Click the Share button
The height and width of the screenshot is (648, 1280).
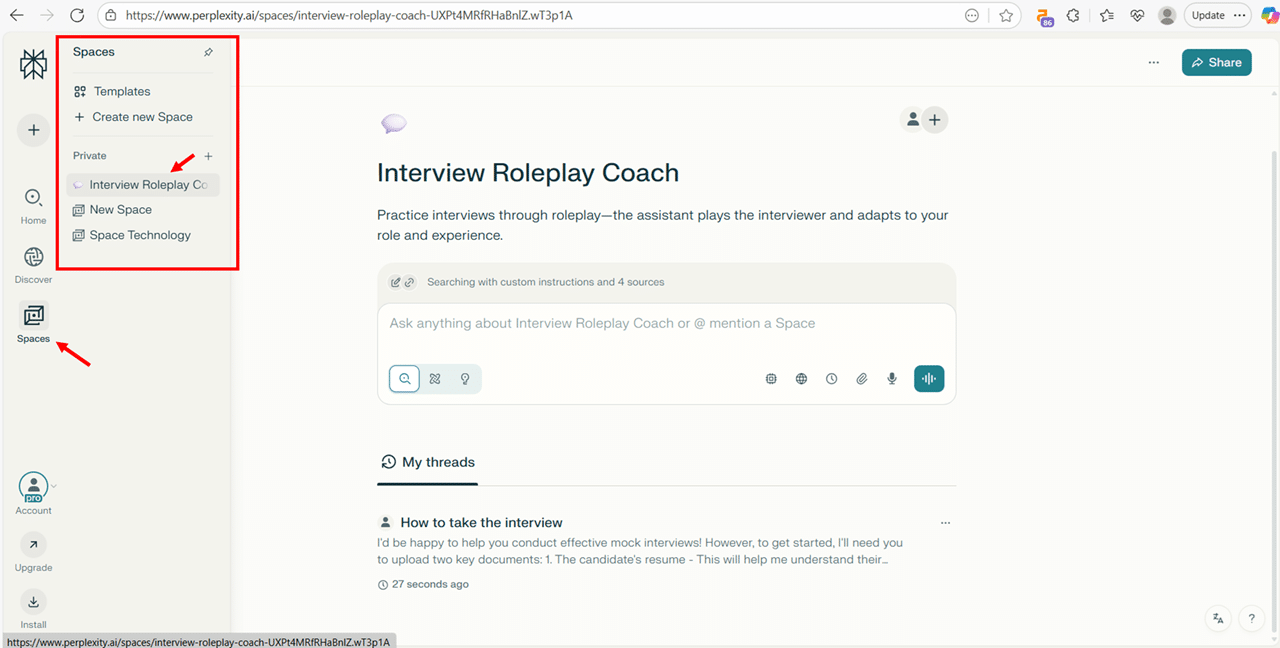tap(1216, 62)
